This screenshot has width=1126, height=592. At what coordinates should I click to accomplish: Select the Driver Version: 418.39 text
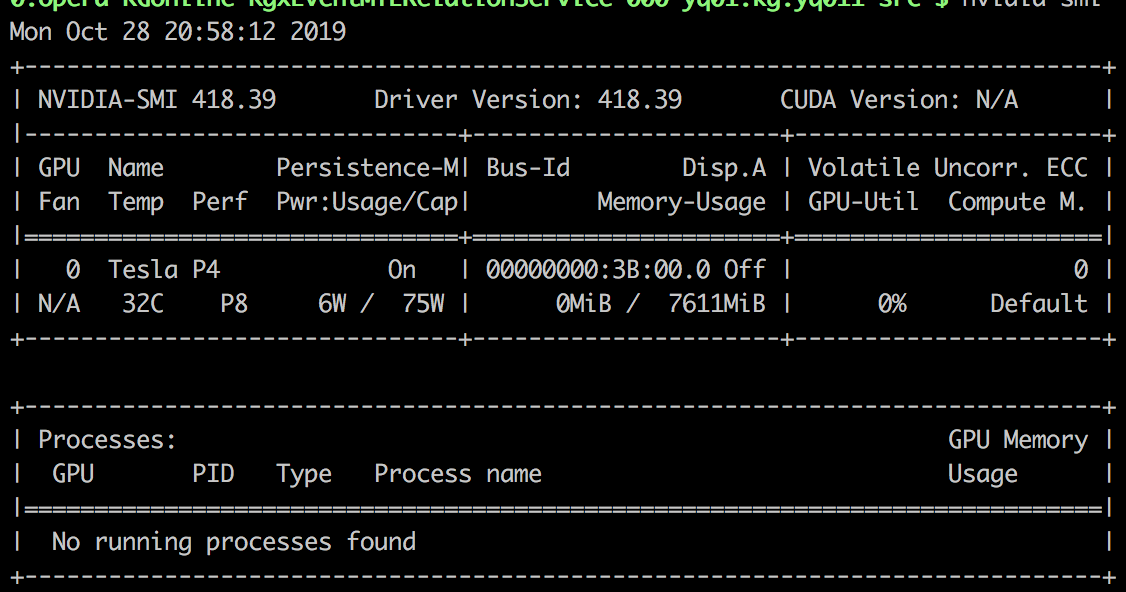coord(528,99)
